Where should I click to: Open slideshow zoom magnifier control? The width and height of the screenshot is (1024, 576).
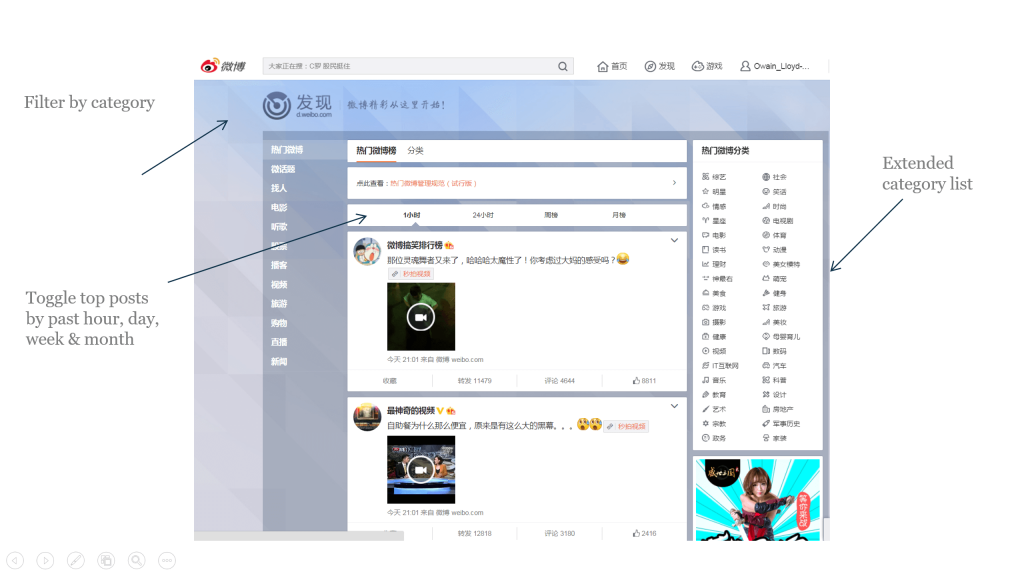(137, 560)
